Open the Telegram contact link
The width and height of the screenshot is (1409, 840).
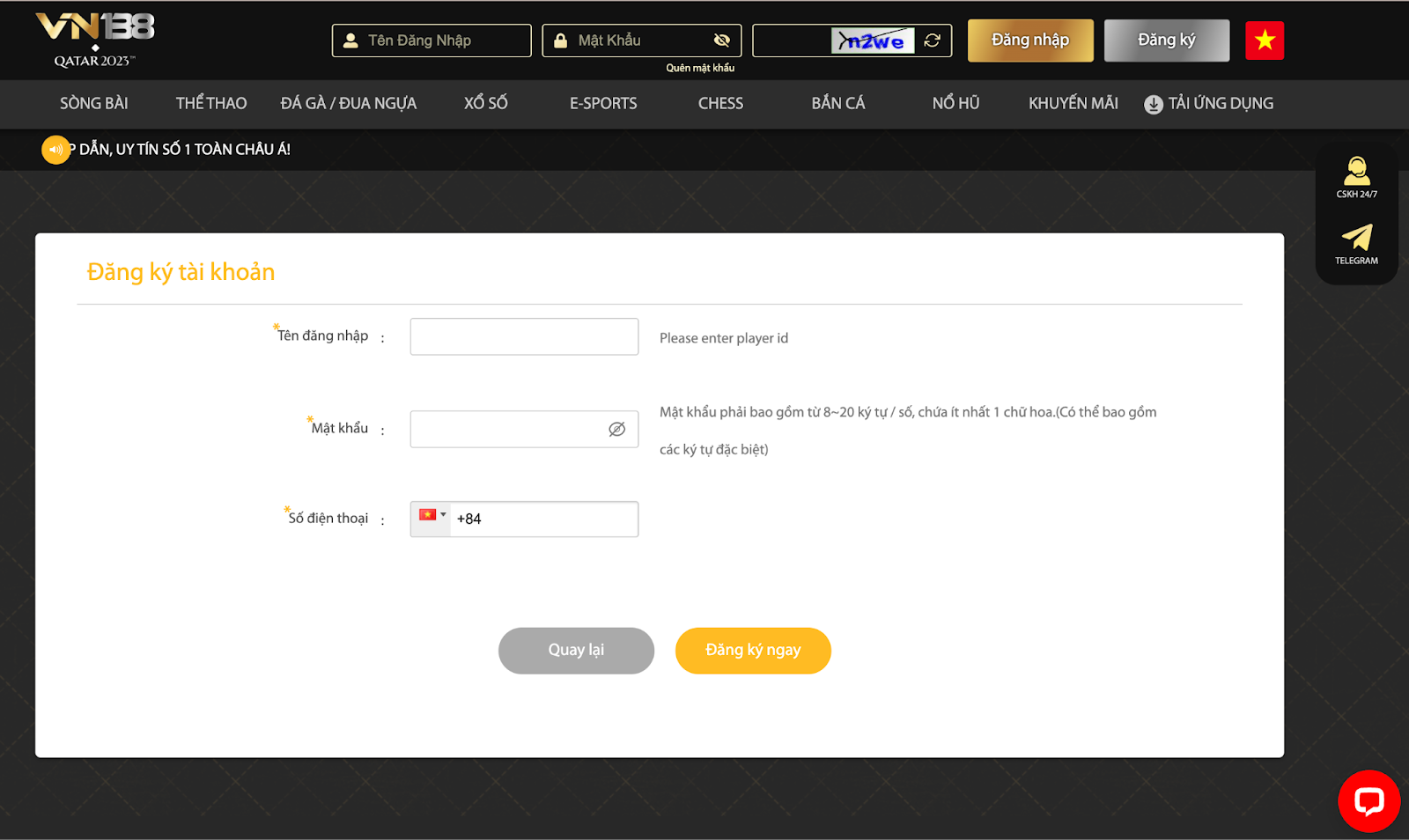point(1356,244)
